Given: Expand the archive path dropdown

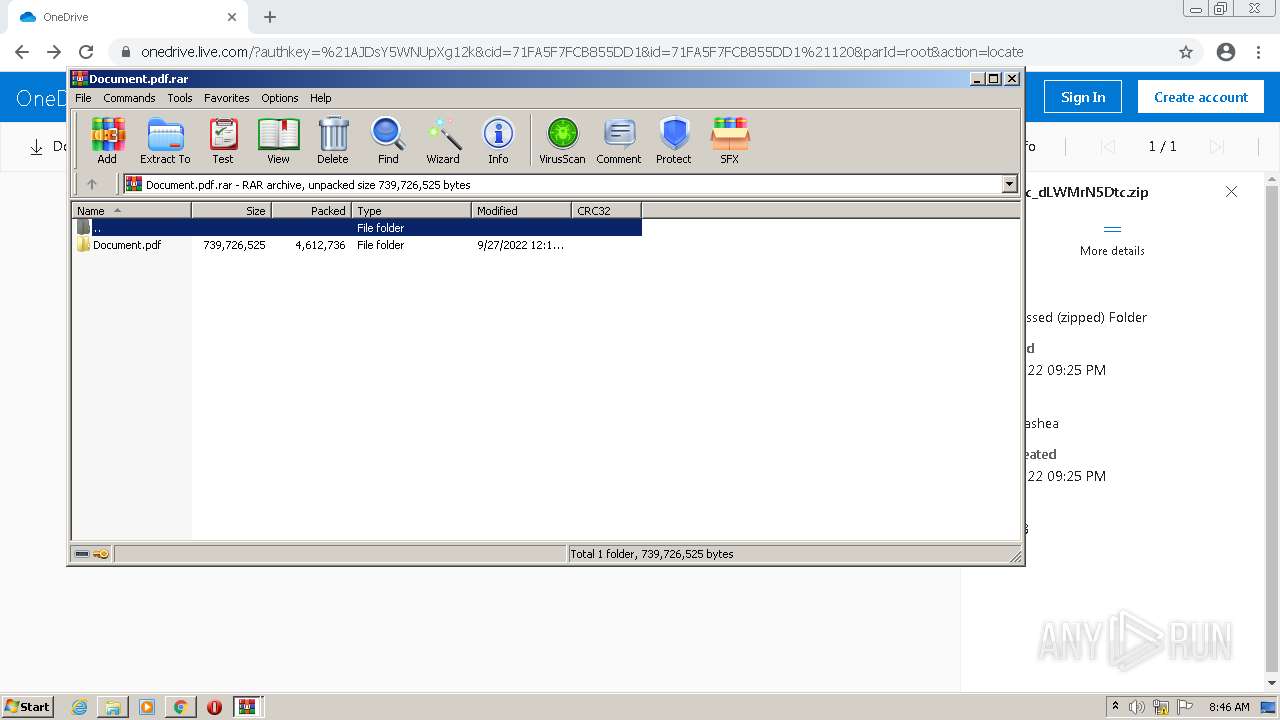Looking at the screenshot, I should 1009,184.
